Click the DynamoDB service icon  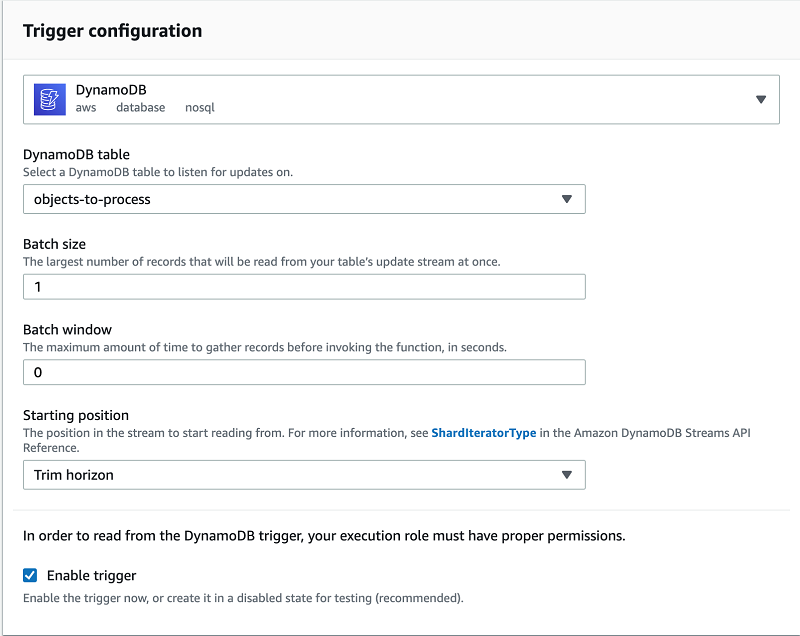48,98
